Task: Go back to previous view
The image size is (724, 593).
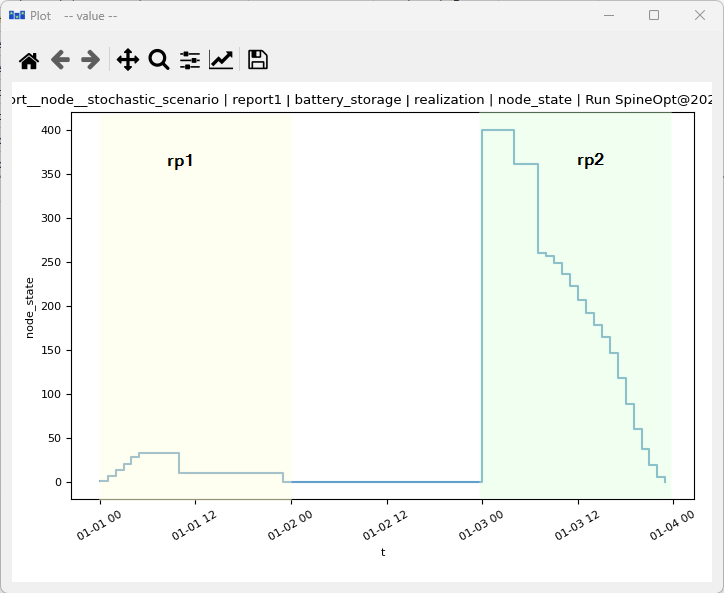Action: 60,60
